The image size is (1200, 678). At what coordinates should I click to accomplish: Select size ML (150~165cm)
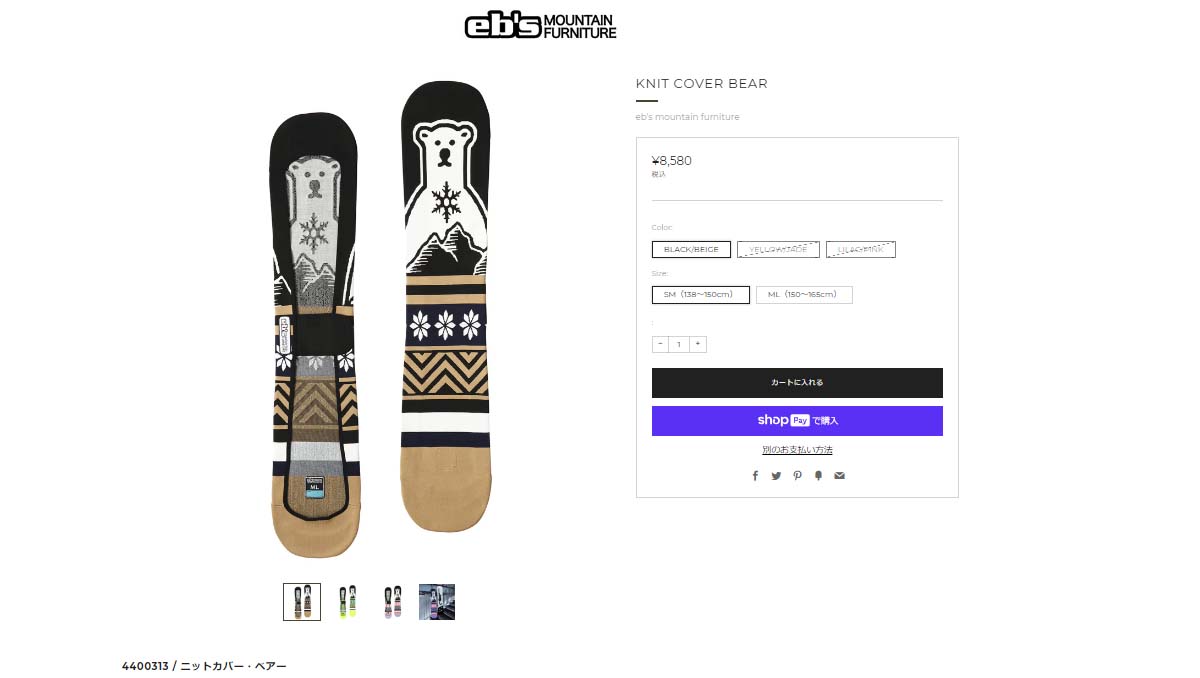coord(804,295)
